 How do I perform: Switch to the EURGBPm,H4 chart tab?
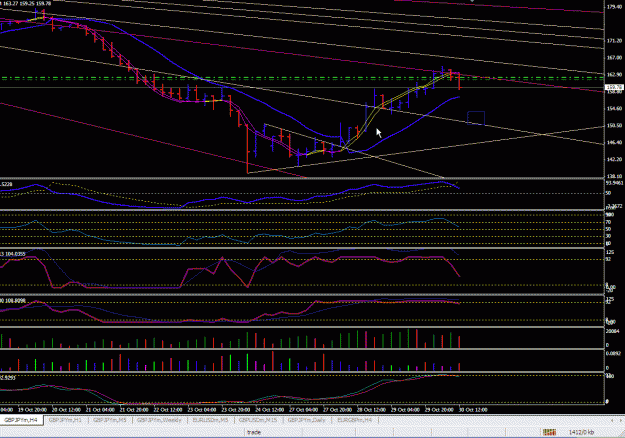355,420
